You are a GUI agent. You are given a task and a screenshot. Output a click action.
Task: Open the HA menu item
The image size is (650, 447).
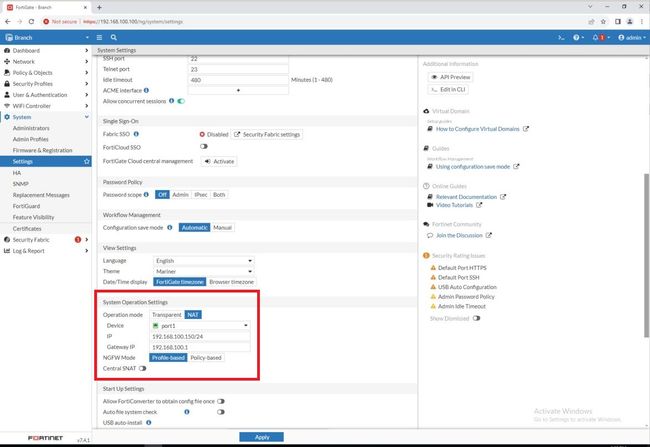(17, 172)
